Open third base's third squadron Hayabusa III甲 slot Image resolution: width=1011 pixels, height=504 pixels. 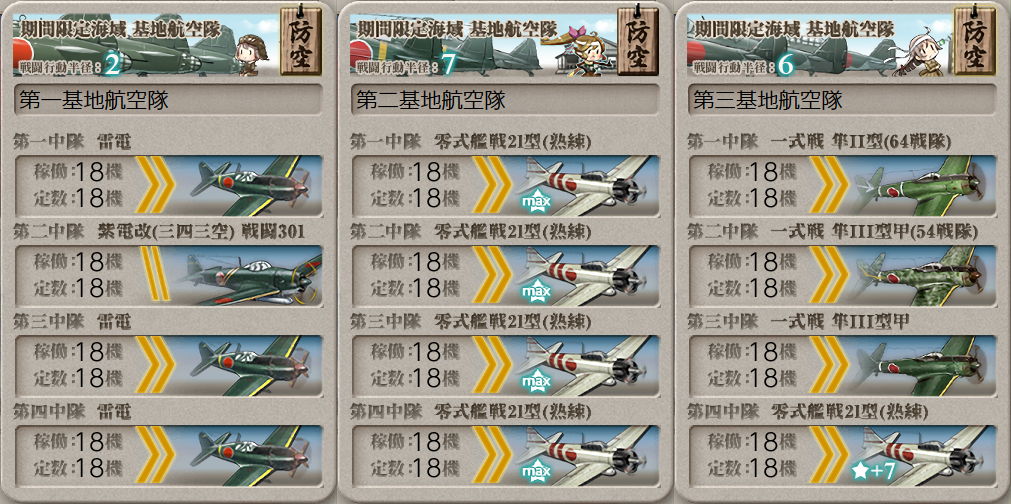842,365
